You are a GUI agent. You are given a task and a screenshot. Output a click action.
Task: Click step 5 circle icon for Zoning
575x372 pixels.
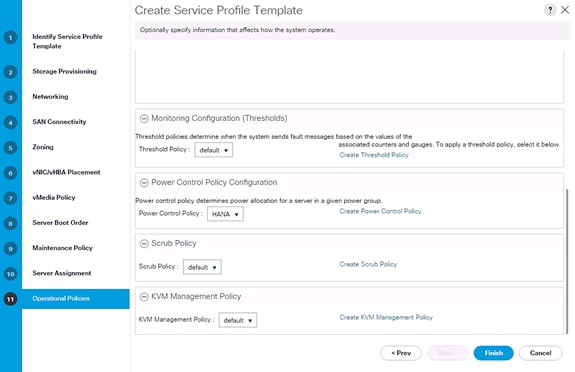[x=10, y=148]
